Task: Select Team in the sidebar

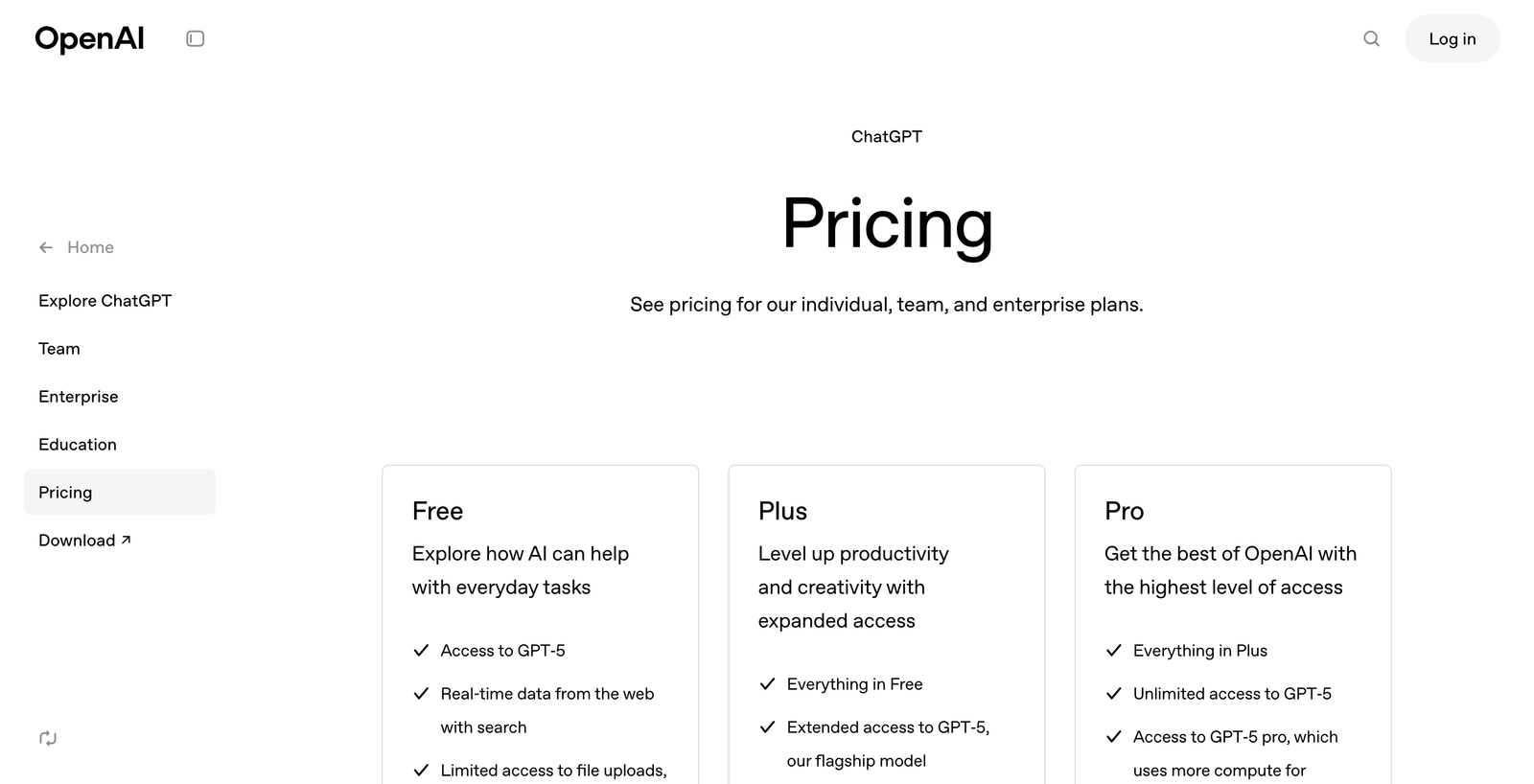Action: [x=59, y=349]
